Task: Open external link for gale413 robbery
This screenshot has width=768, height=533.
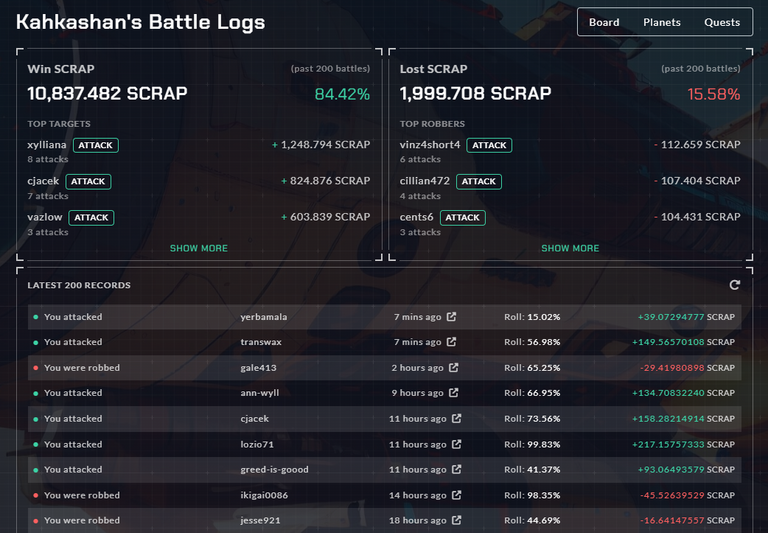Action: pyautogui.click(x=454, y=367)
